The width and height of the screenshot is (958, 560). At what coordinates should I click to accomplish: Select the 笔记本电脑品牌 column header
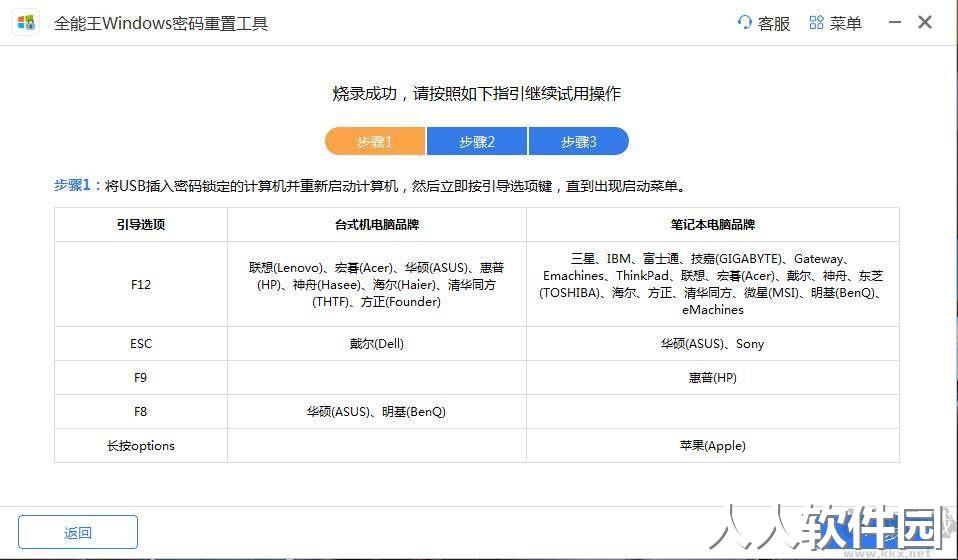click(x=713, y=224)
